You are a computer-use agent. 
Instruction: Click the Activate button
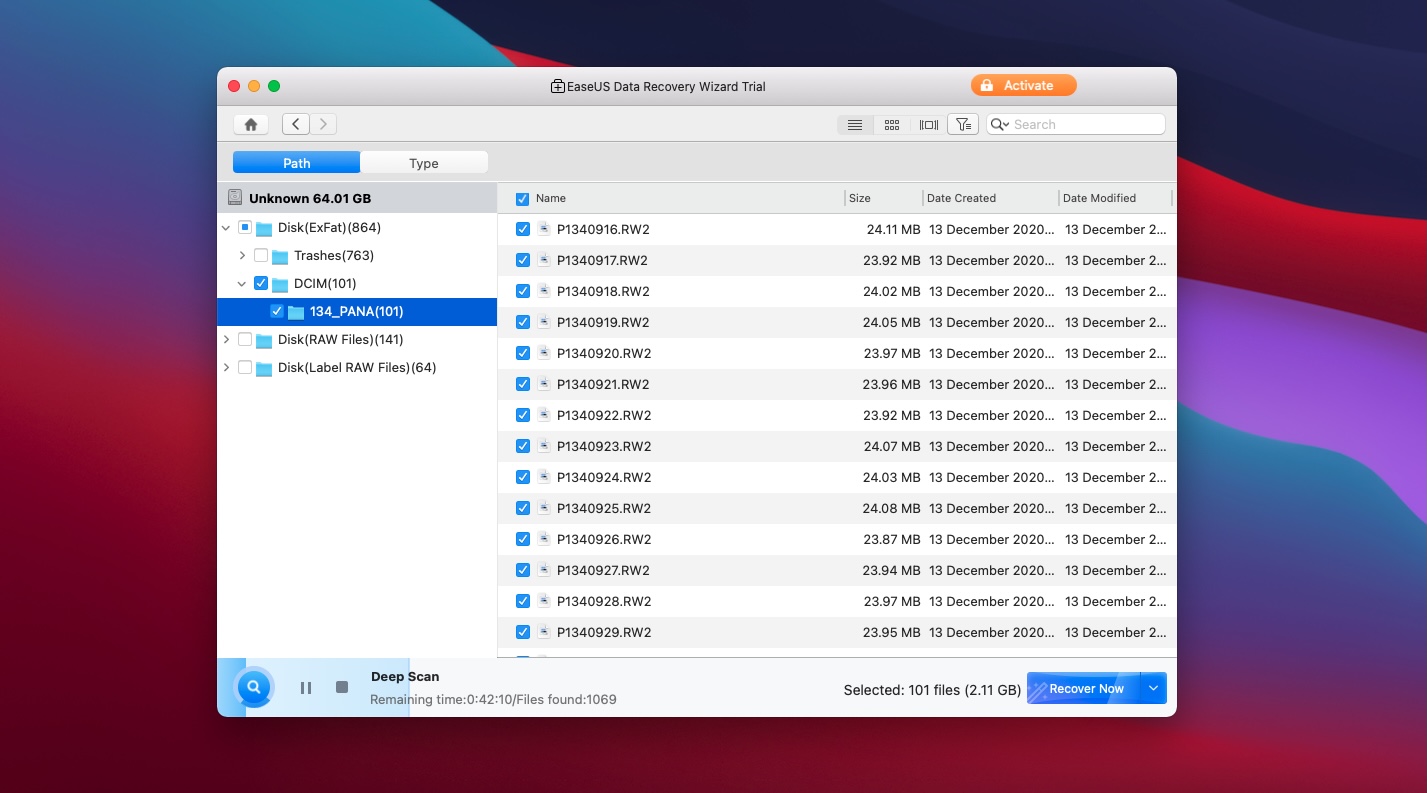coord(1023,86)
